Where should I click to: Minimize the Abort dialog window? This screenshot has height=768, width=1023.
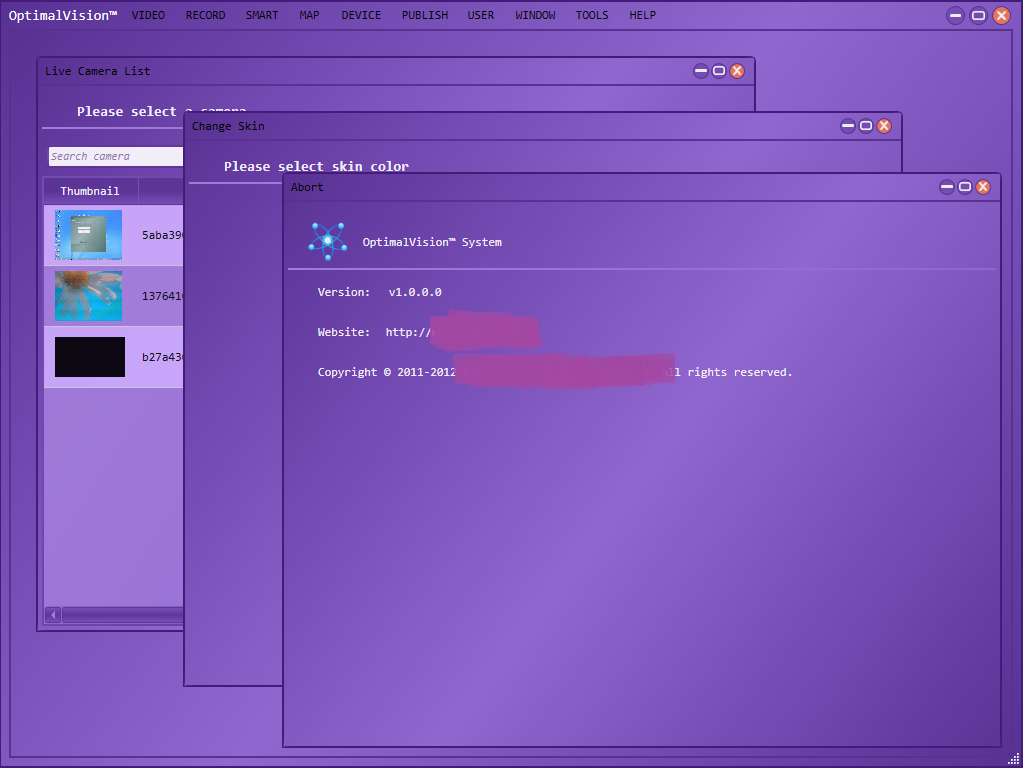coord(946,187)
